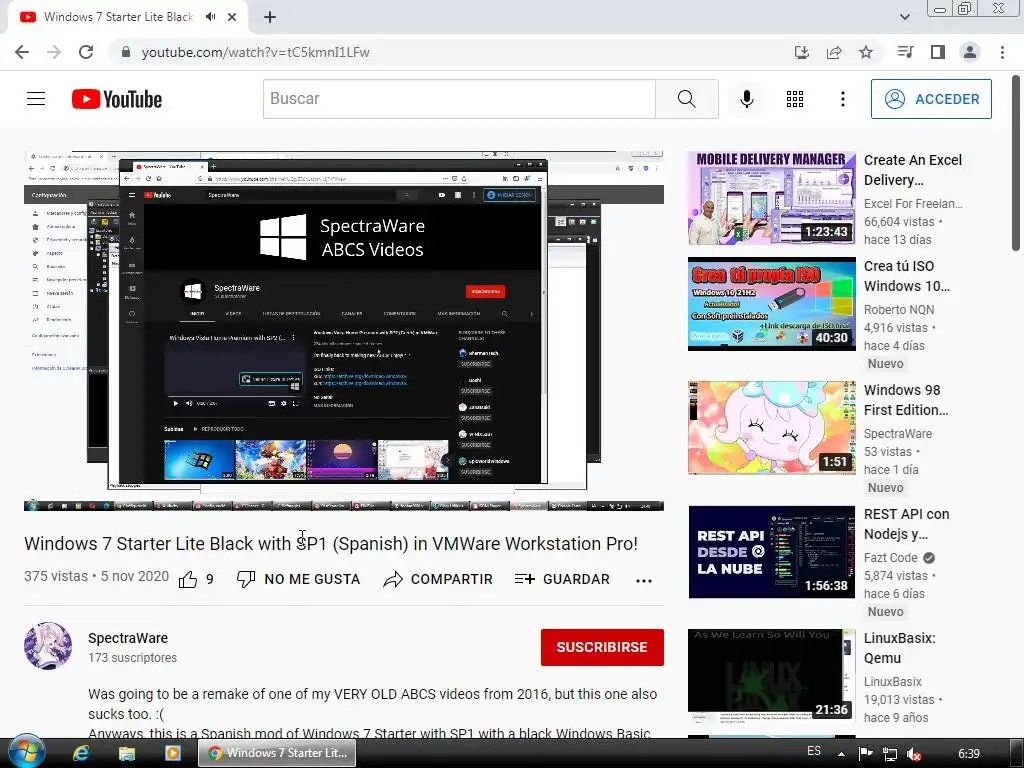Click the ACCEDER sign-in button
Image resolution: width=1024 pixels, height=768 pixels.
pyautogui.click(x=931, y=99)
